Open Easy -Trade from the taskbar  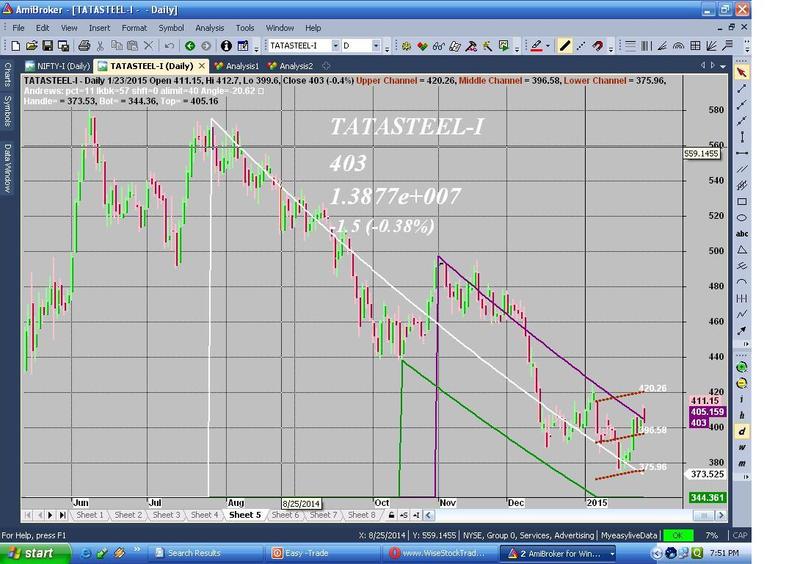[x=321, y=553]
